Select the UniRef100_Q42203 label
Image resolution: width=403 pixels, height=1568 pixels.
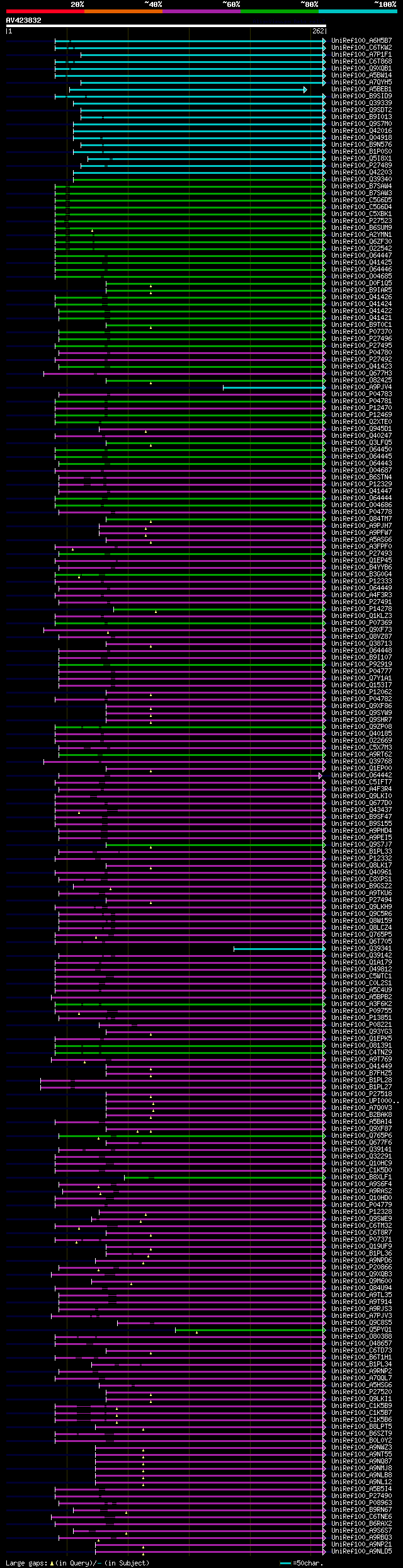click(361, 173)
